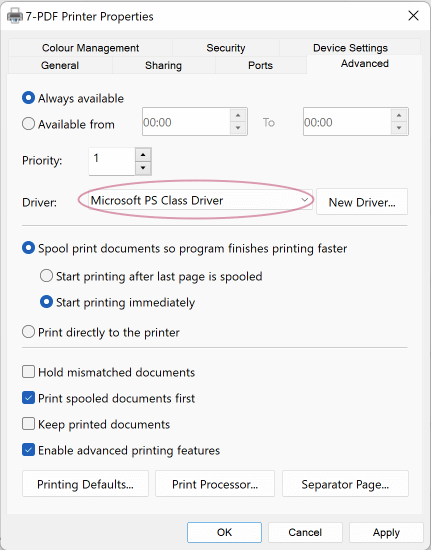Click the Apply button
Viewport: 431px width, 550px height.
point(386,532)
